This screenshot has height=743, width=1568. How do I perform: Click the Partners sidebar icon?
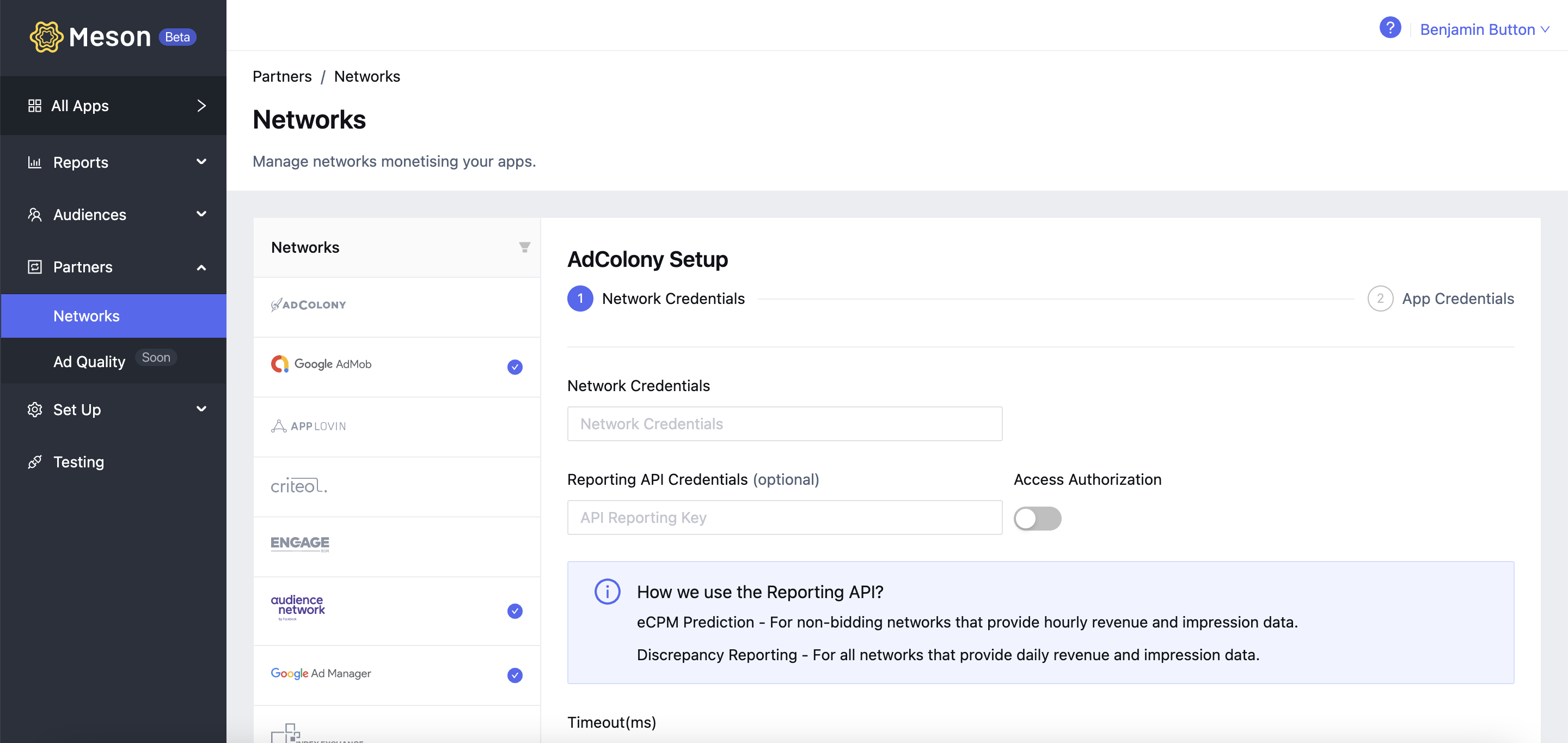(35, 267)
